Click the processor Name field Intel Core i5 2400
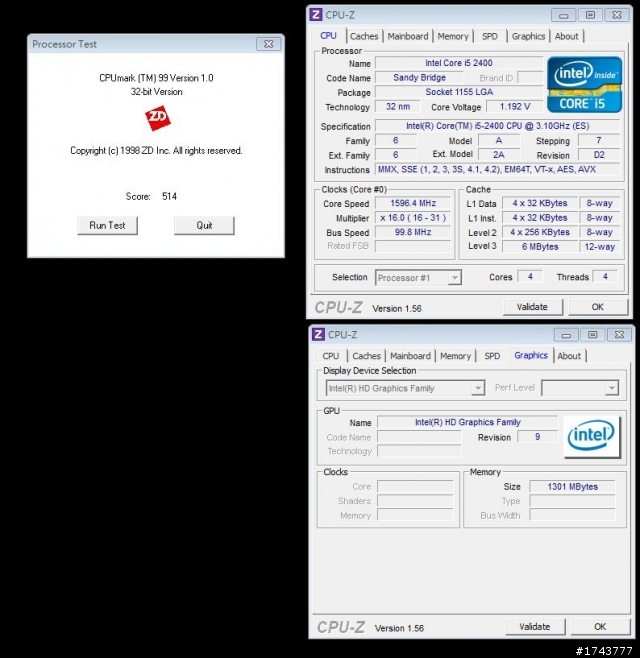 point(459,63)
